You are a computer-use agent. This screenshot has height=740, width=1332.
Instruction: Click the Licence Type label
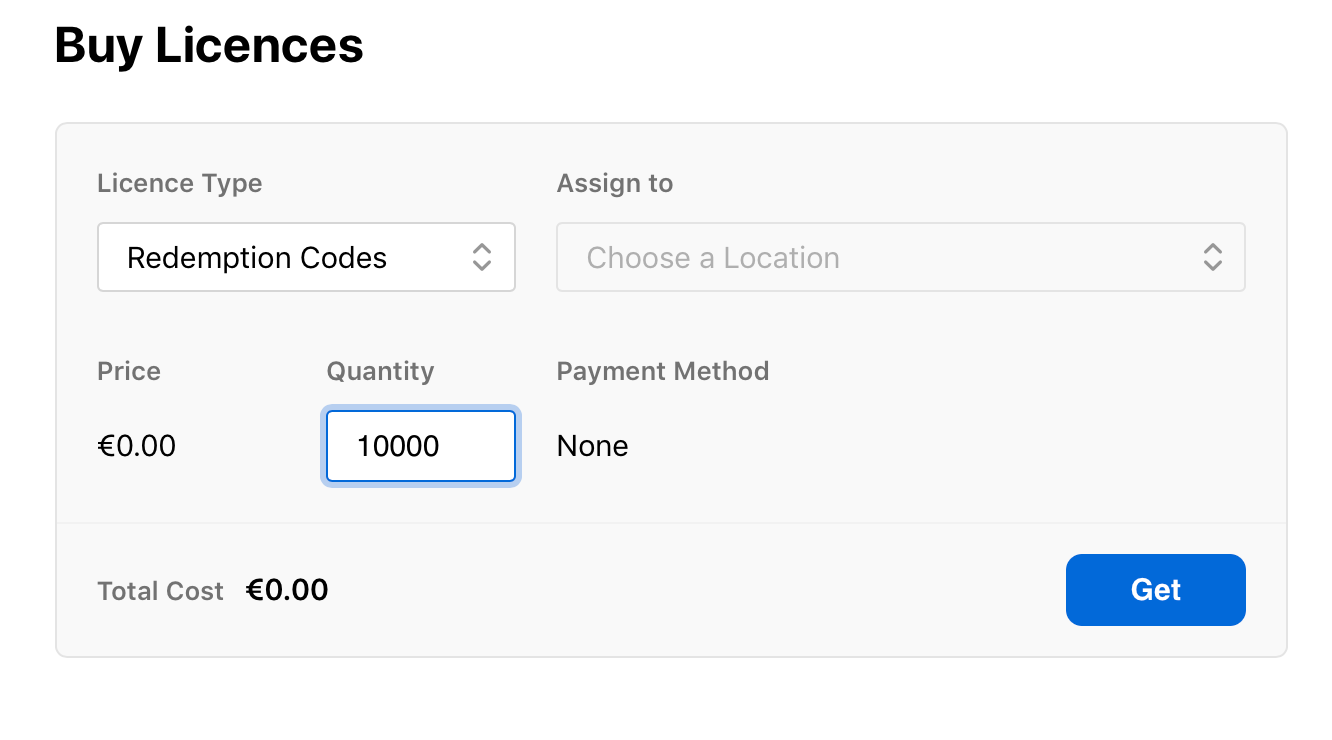179,184
